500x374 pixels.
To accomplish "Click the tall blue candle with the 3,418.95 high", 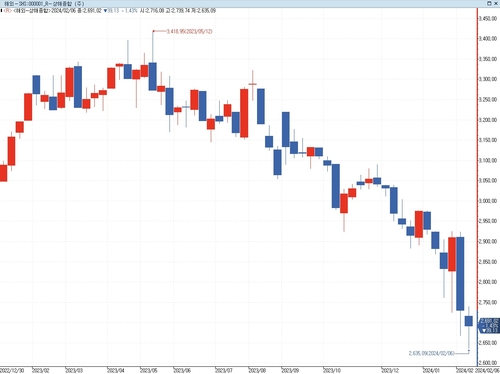I will pos(153,76).
